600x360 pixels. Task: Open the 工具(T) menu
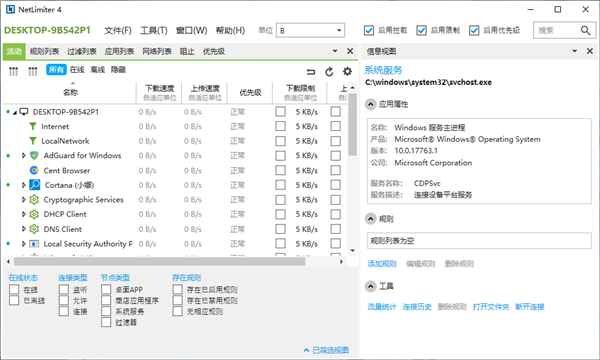pyautogui.click(x=154, y=30)
